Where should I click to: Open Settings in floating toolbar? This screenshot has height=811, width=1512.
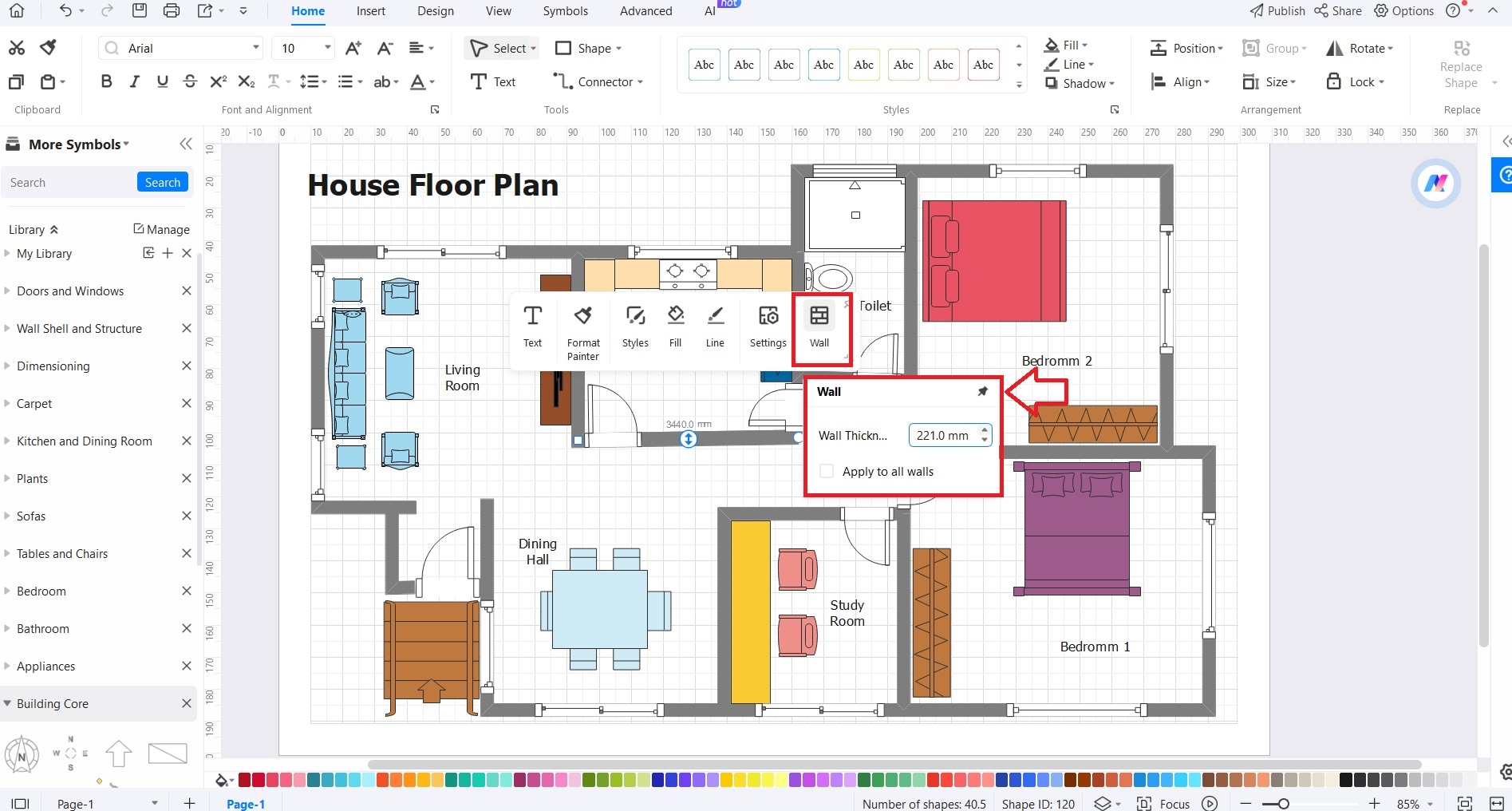coord(768,327)
